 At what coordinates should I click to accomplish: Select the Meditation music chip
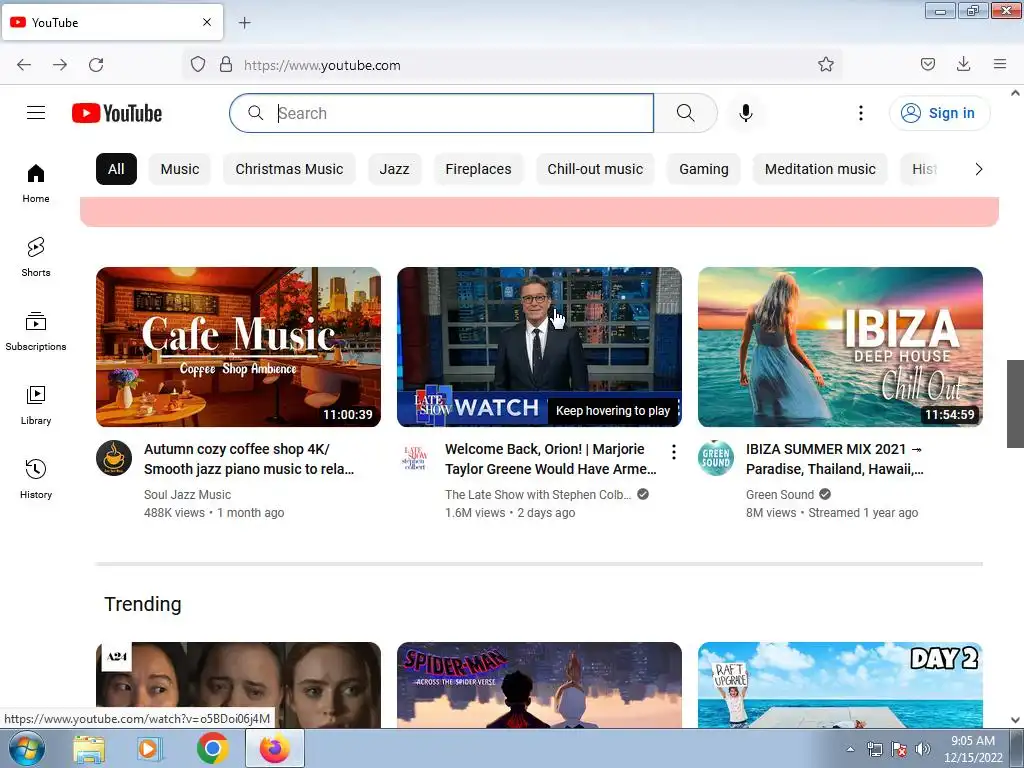click(820, 169)
